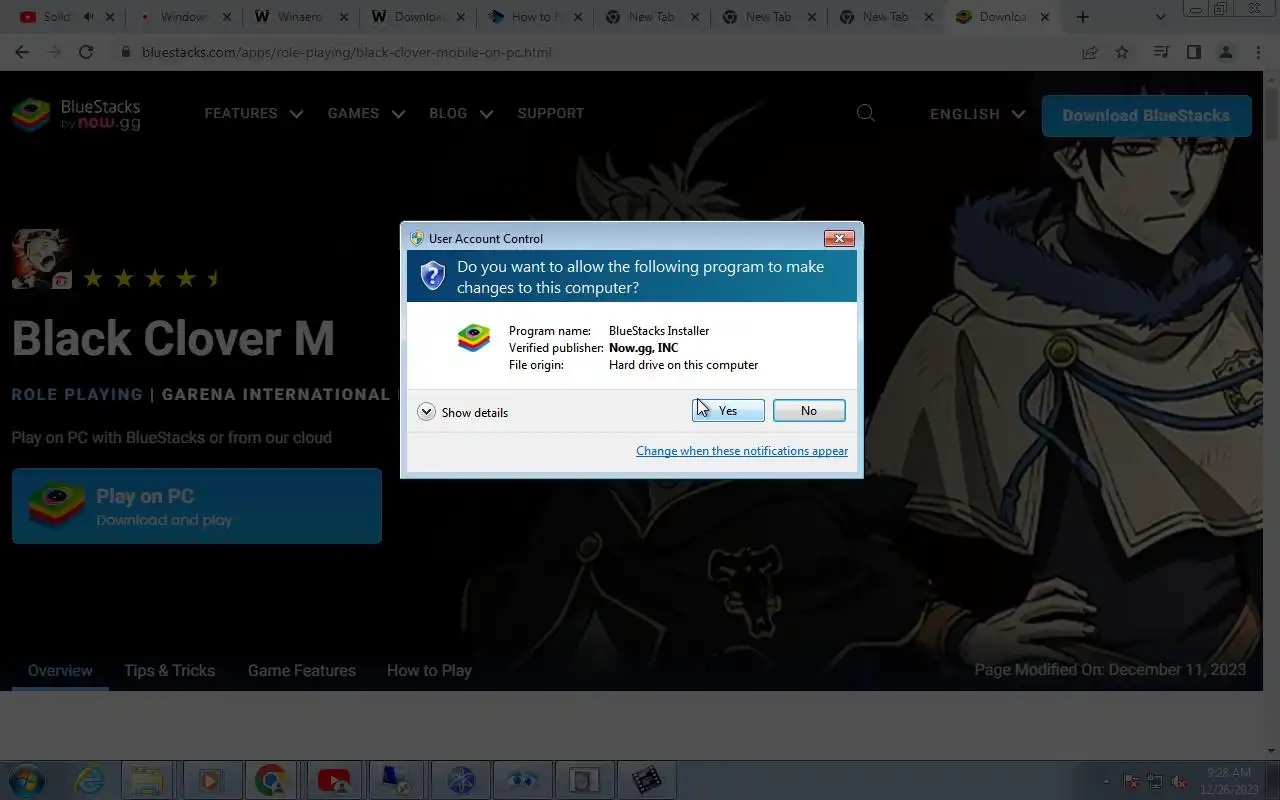Click the 'BlueStacks Installer' program name text
Screen dimensions: 1280x800
pyautogui.click(x=659, y=331)
